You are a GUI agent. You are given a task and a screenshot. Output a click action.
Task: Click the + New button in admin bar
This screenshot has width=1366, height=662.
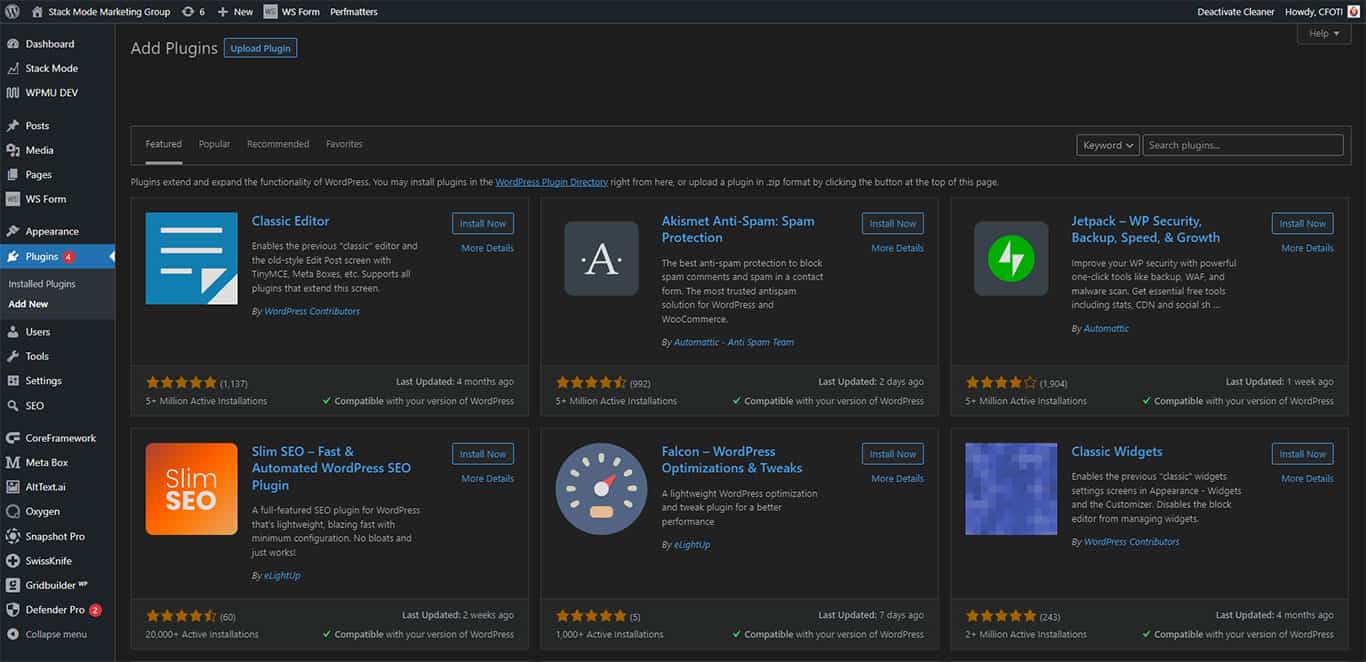pyautogui.click(x=235, y=11)
